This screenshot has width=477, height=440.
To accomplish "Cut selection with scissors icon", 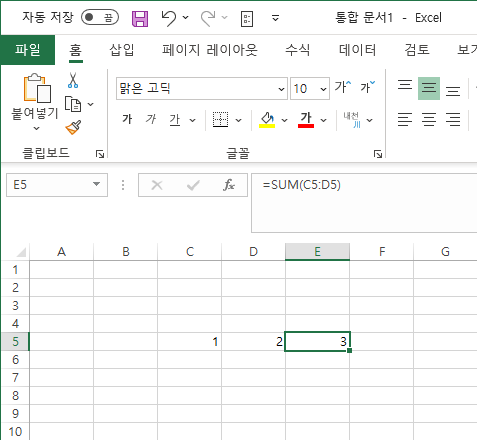I will pyautogui.click(x=73, y=80).
